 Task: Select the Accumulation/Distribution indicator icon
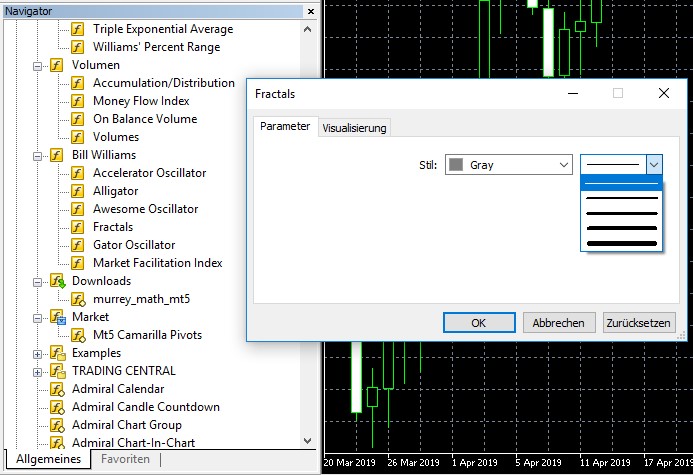click(77, 83)
